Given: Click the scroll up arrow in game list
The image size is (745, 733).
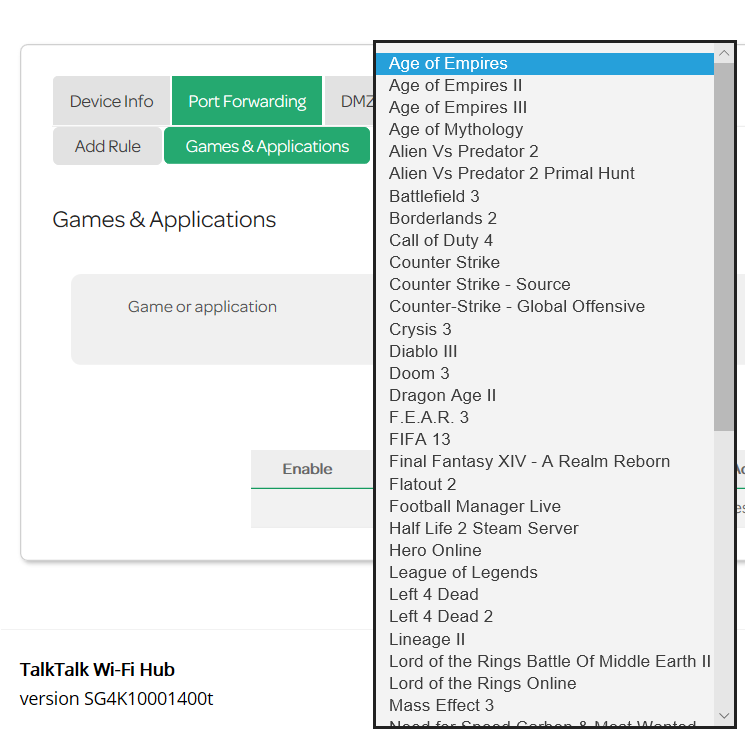Looking at the screenshot, I should pyautogui.click(x=724, y=53).
